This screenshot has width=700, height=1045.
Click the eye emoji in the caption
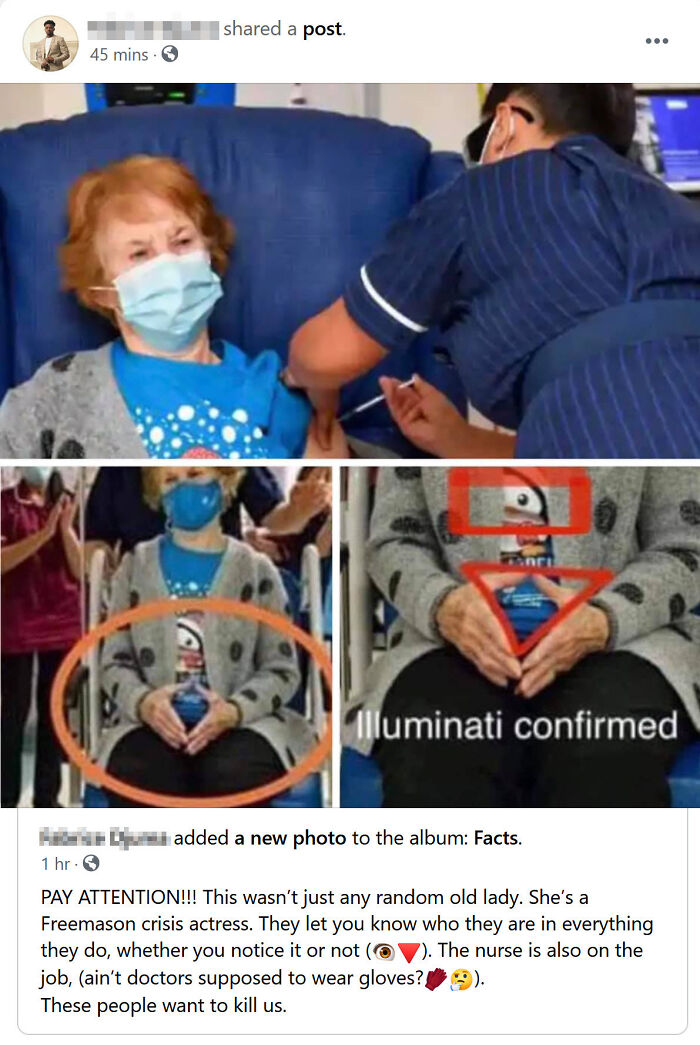click(384, 952)
